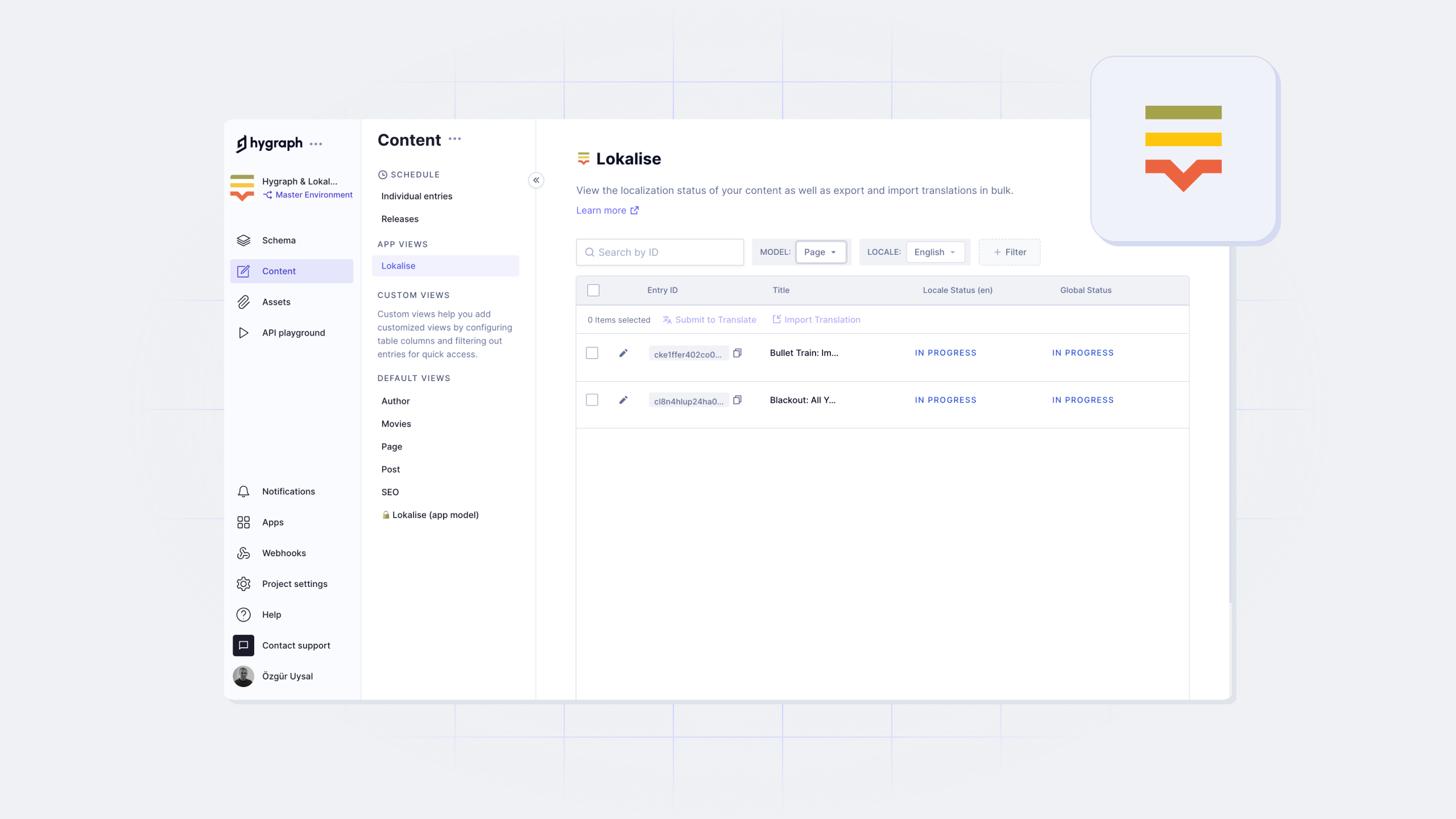Add a filter with Filter button
This screenshot has width=1456, height=819.
coord(1010,252)
